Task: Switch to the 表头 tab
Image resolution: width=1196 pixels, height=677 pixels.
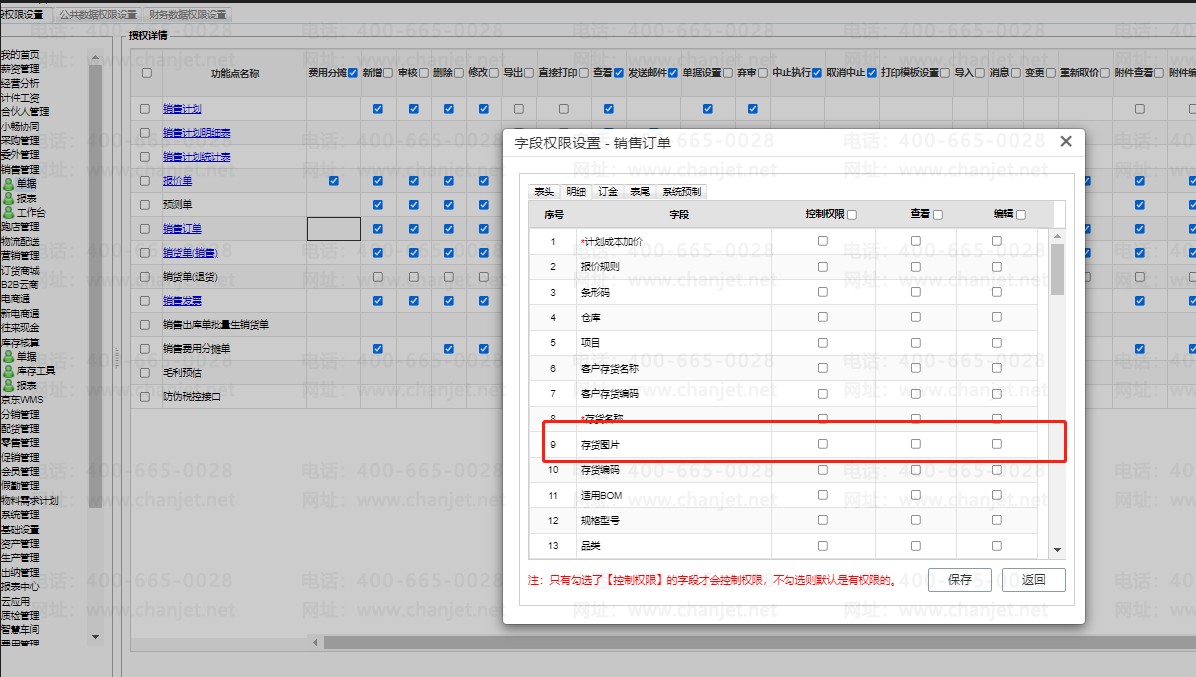Action: click(x=544, y=191)
